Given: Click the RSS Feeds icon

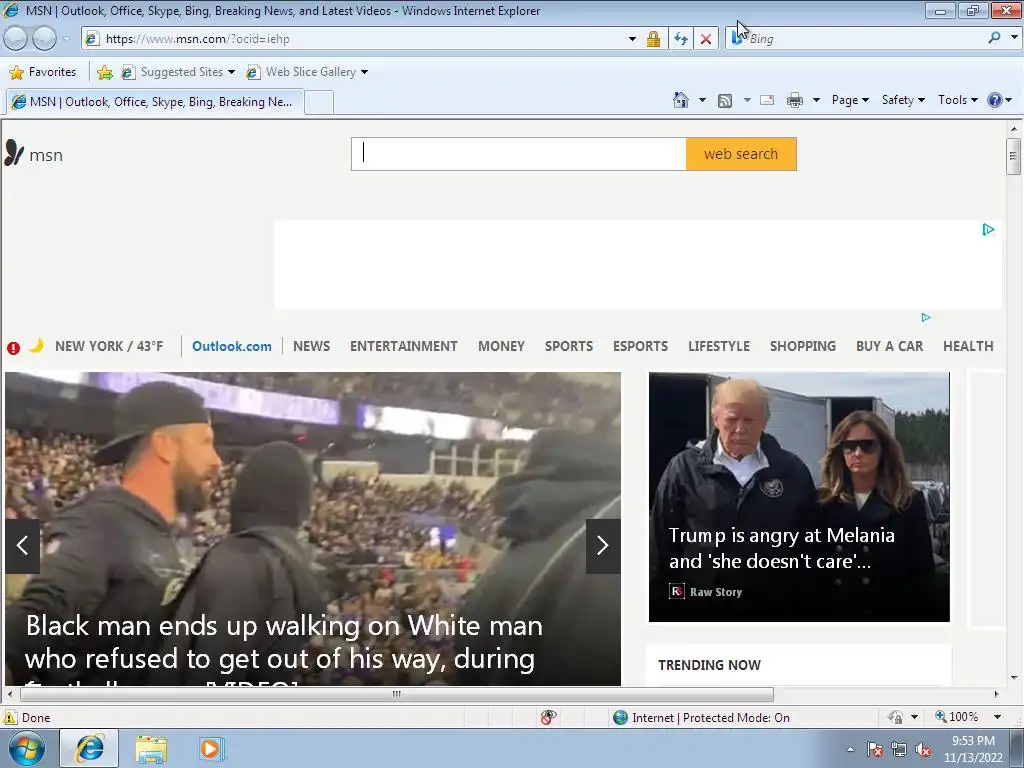Looking at the screenshot, I should (x=725, y=101).
